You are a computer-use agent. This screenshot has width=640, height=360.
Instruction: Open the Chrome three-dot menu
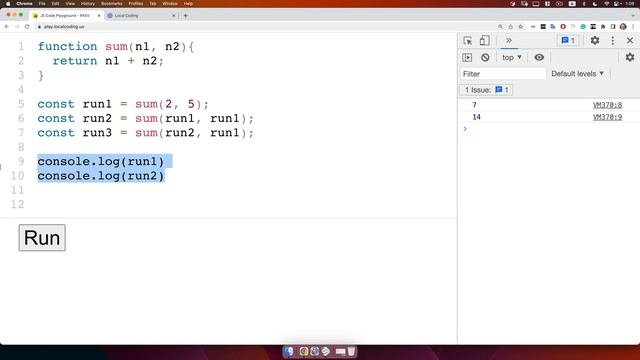633,27
